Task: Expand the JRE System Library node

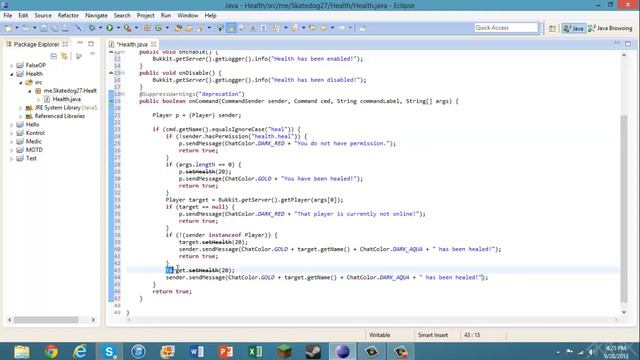Action: coord(20,108)
